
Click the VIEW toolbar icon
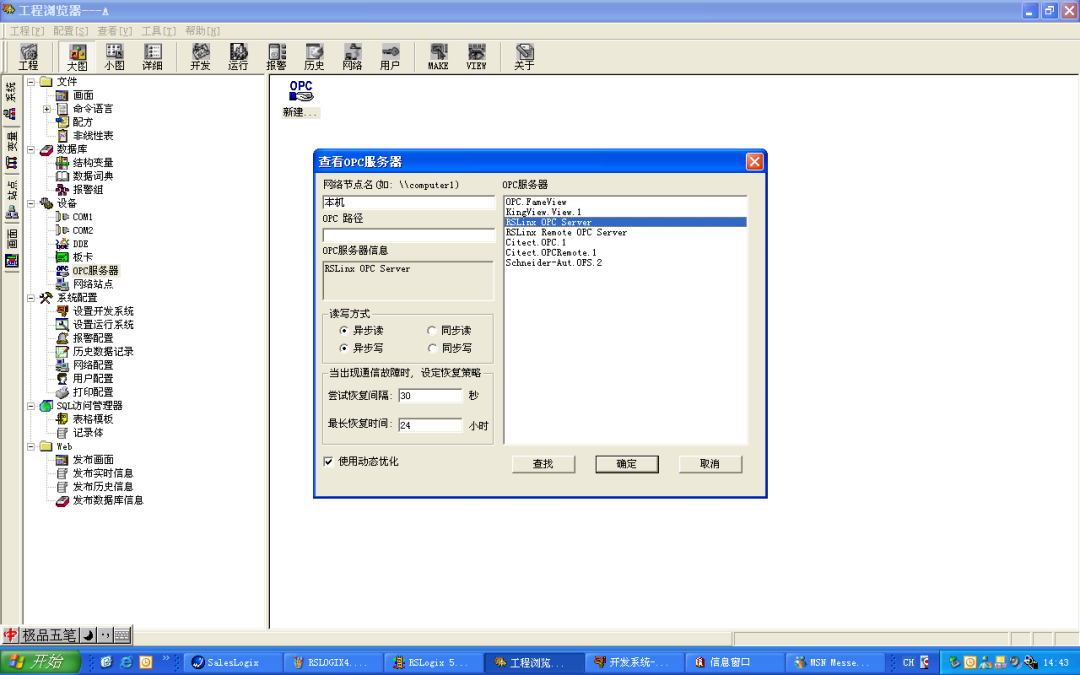coord(476,56)
